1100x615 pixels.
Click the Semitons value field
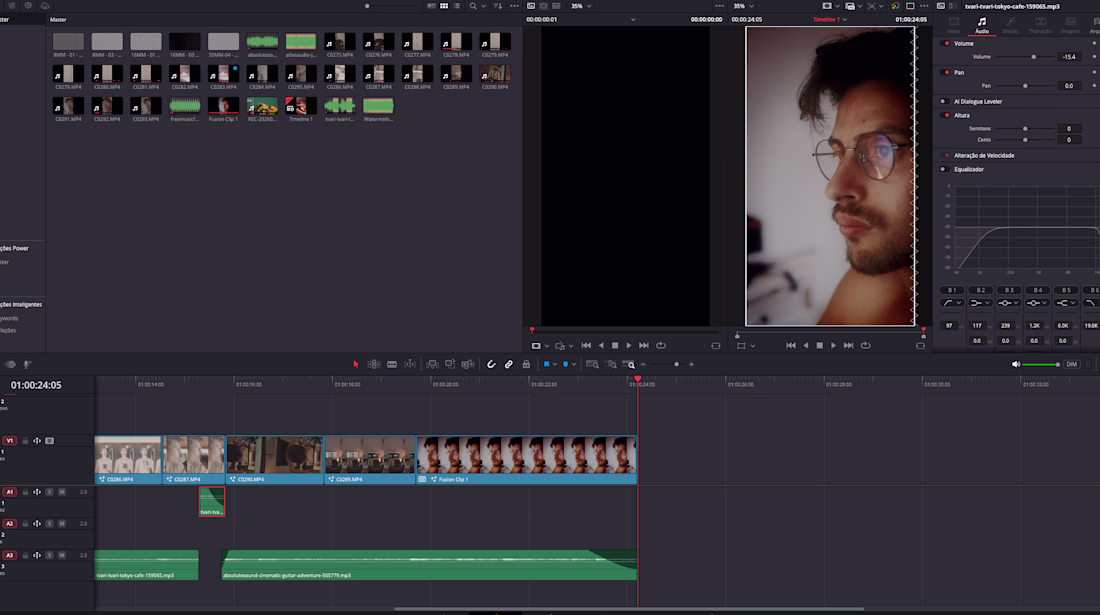coord(1068,129)
